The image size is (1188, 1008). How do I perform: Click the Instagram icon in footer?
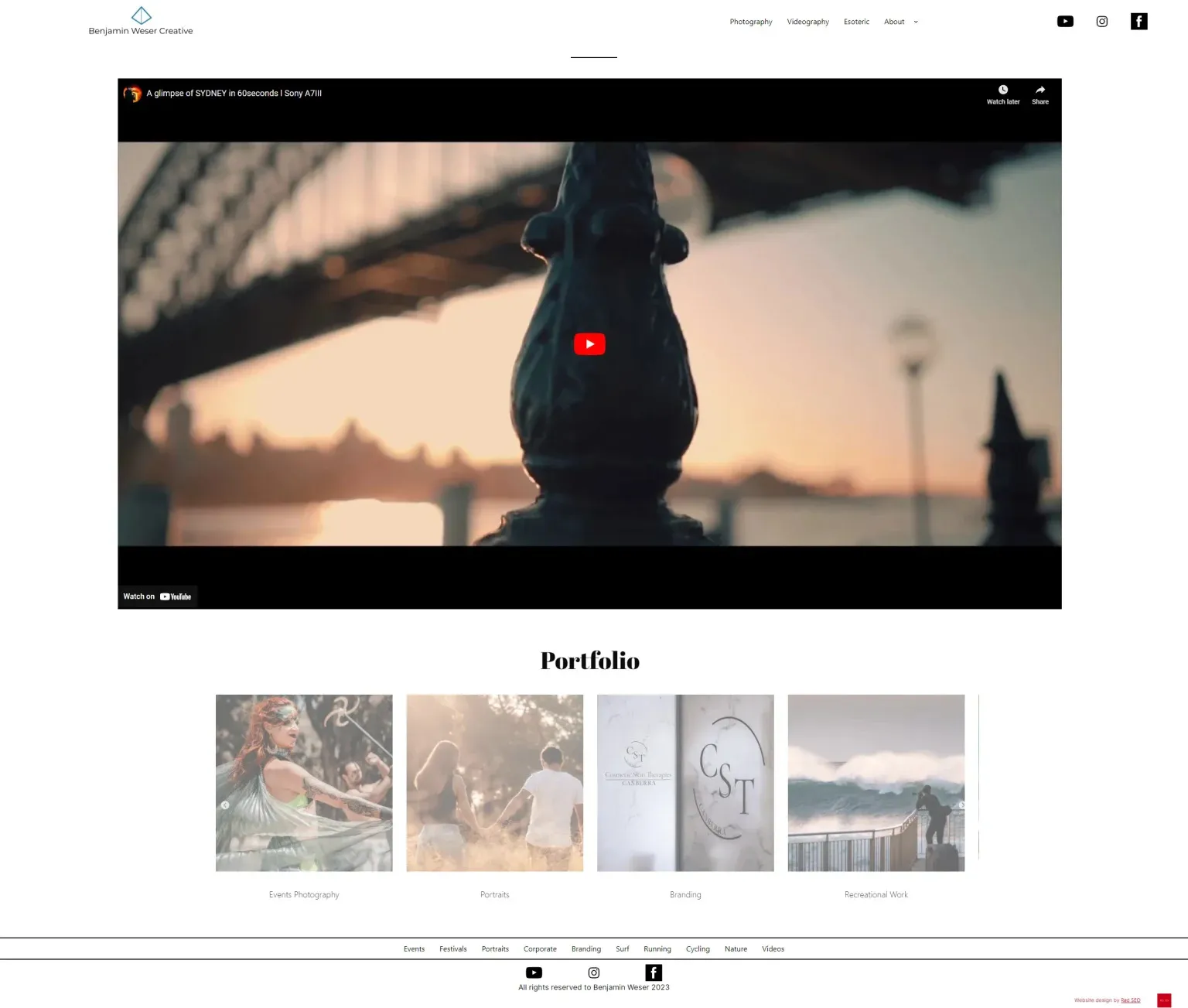coord(593,972)
